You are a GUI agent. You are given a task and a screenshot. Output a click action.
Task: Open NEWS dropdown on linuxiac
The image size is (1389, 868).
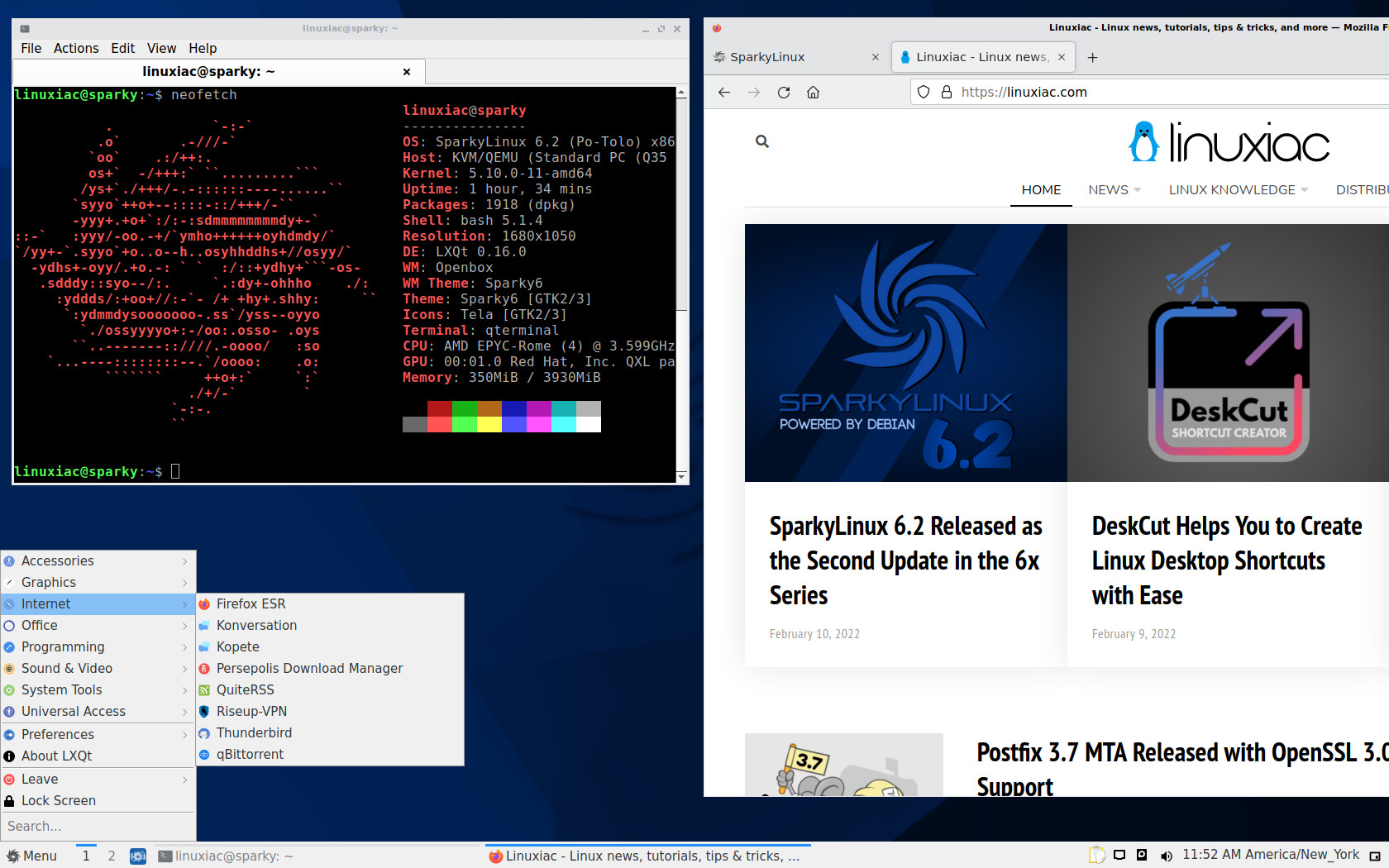[1114, 190]
